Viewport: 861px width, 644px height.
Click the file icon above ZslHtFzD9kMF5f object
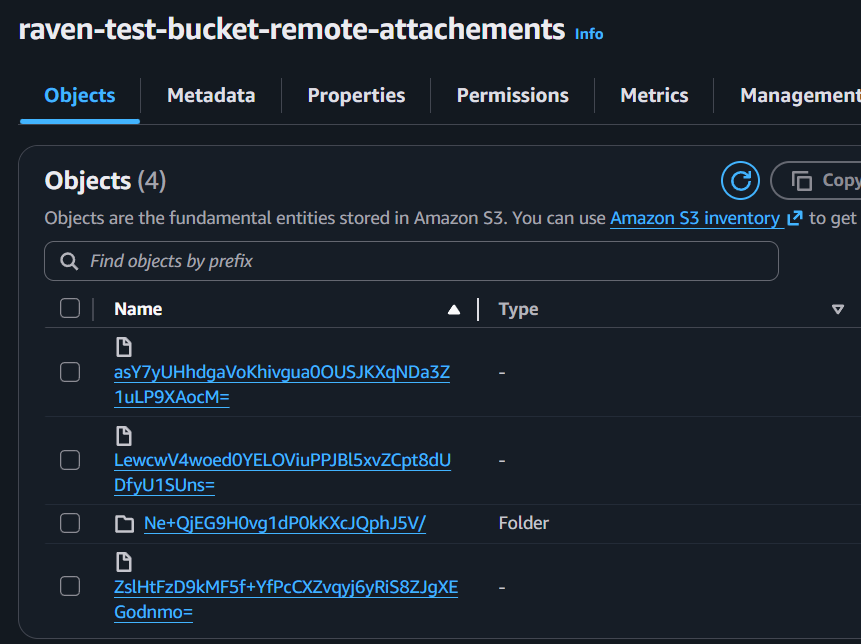pyautogui.click(x=123, y=561)
